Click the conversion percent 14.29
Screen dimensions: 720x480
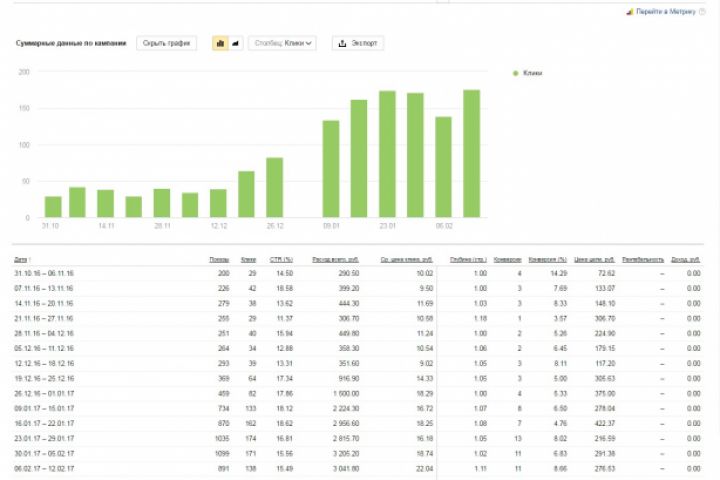point(558,273)
